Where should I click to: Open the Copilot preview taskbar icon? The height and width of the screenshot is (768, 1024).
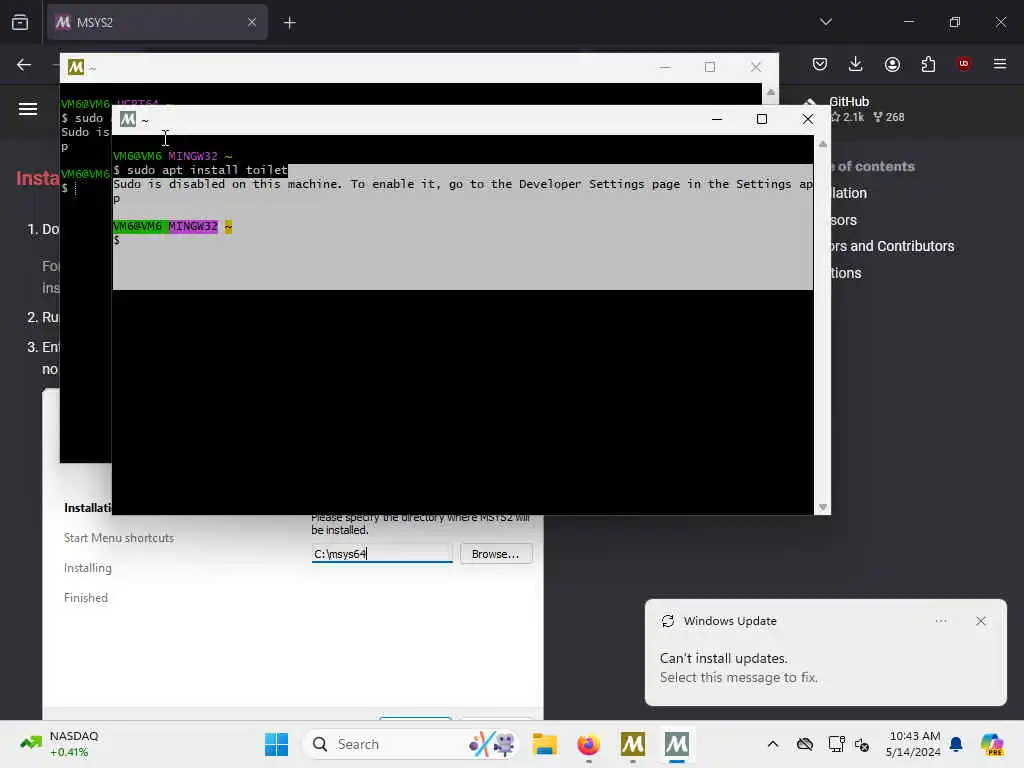991,744
